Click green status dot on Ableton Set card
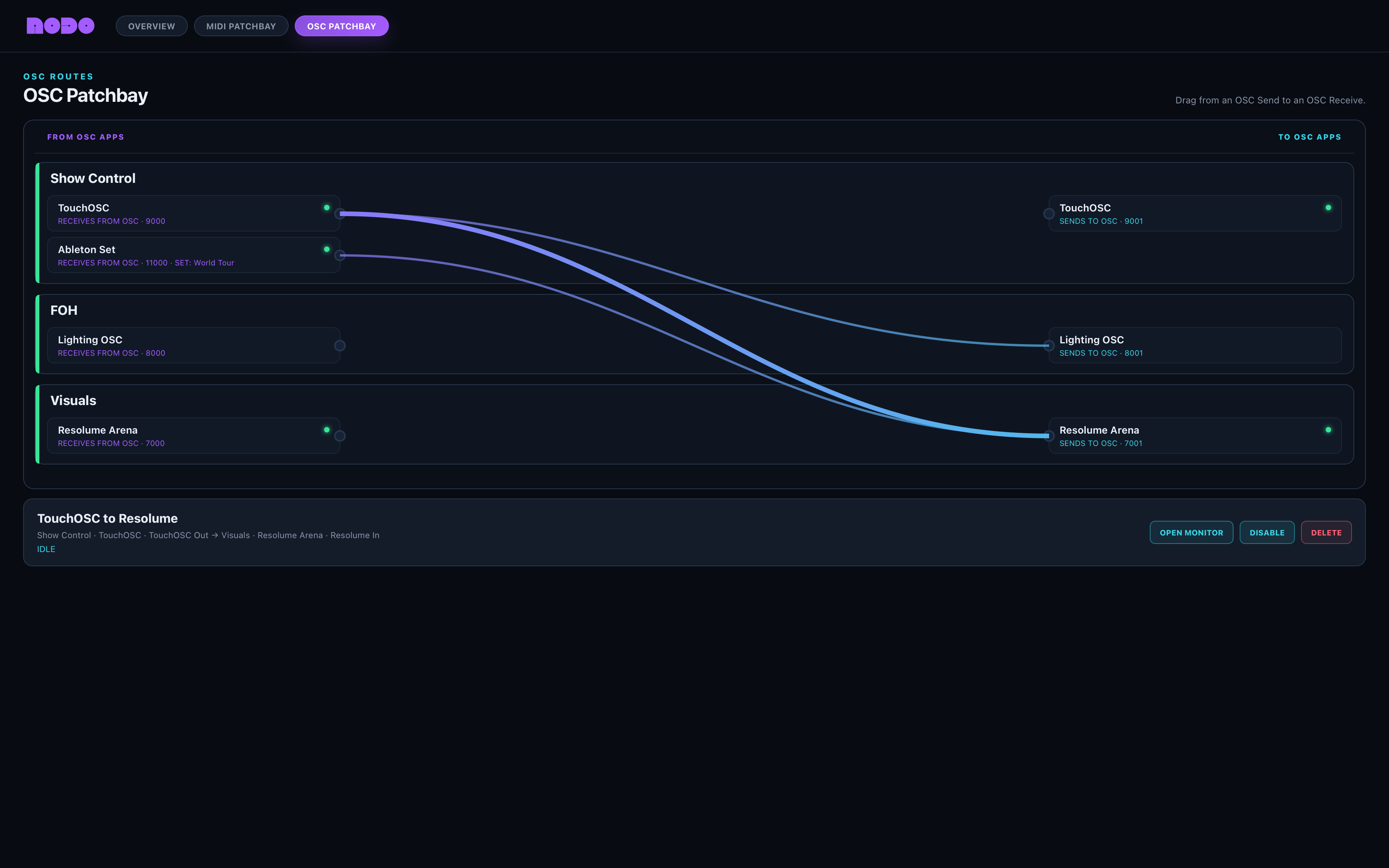This screenshot has width=1389, height=868. click(x=326, y=249)
